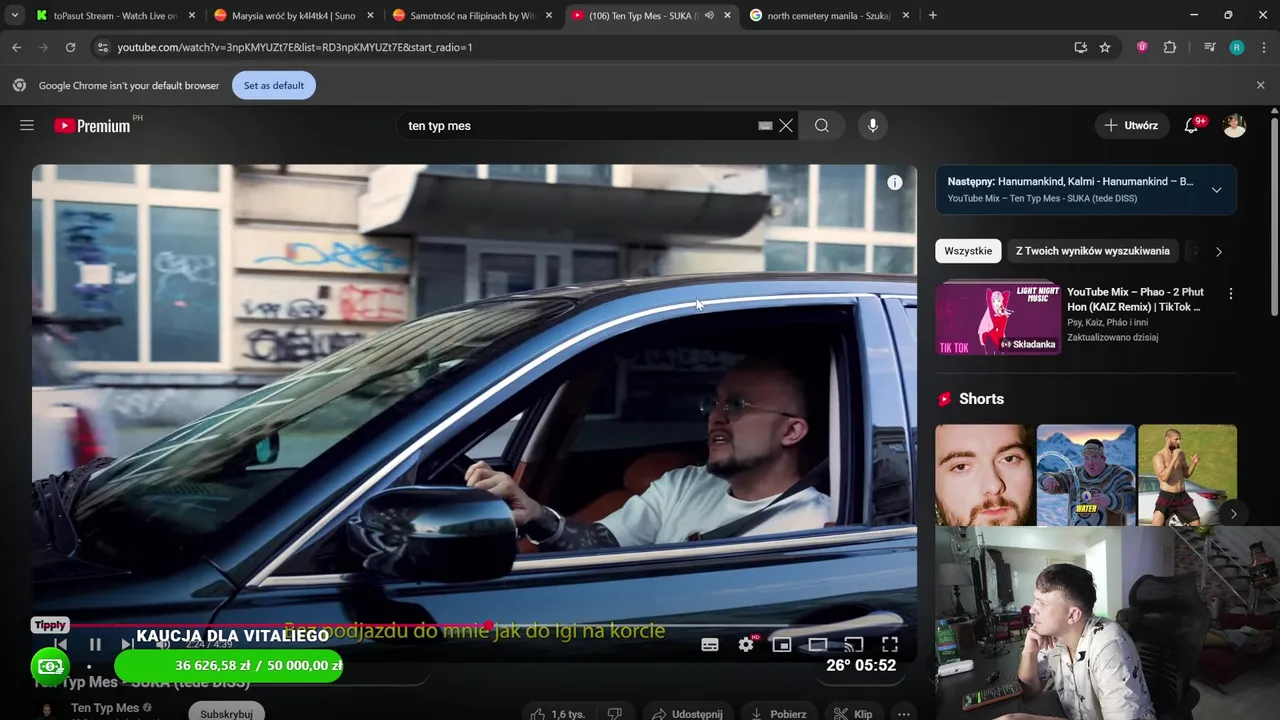Open the Ten Typ Mes channel name

point(105,708)
